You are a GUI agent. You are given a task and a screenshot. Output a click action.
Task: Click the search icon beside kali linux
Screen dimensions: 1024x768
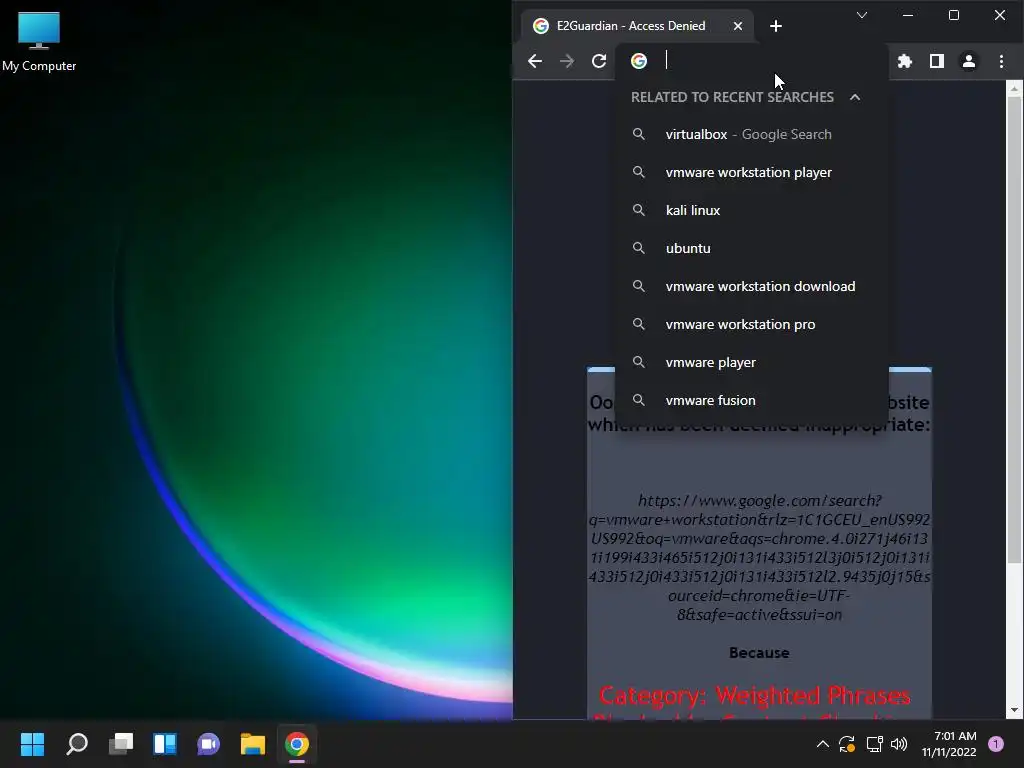(639, 210)
